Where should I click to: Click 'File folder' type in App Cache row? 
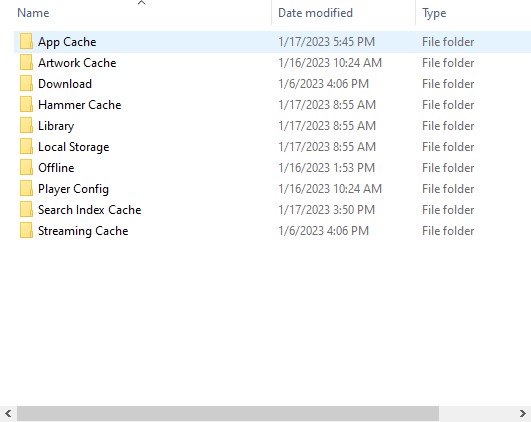pyautogui.click(x=448, y=42)
